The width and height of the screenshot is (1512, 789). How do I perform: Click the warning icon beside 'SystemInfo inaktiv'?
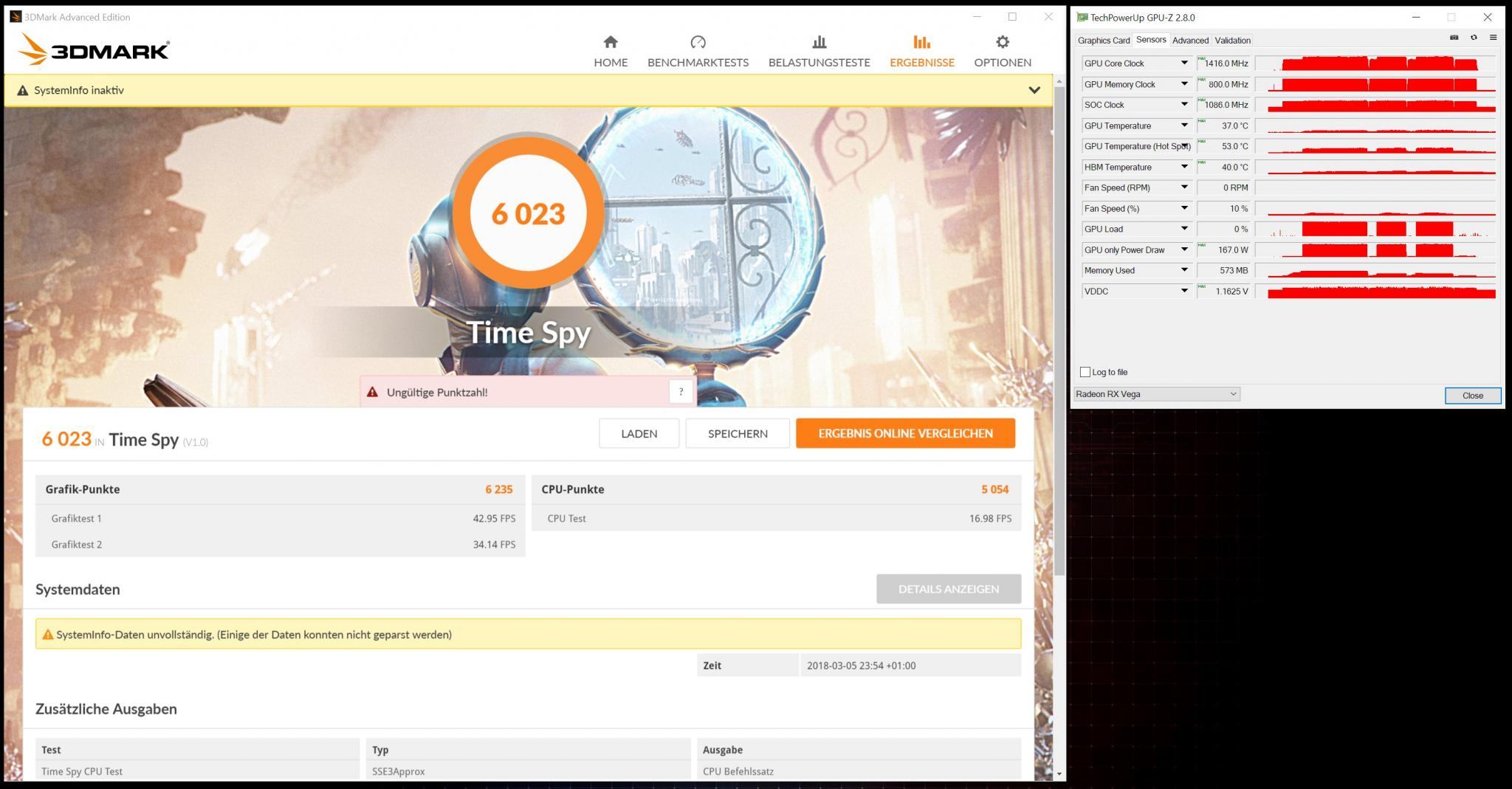(23, 90)
